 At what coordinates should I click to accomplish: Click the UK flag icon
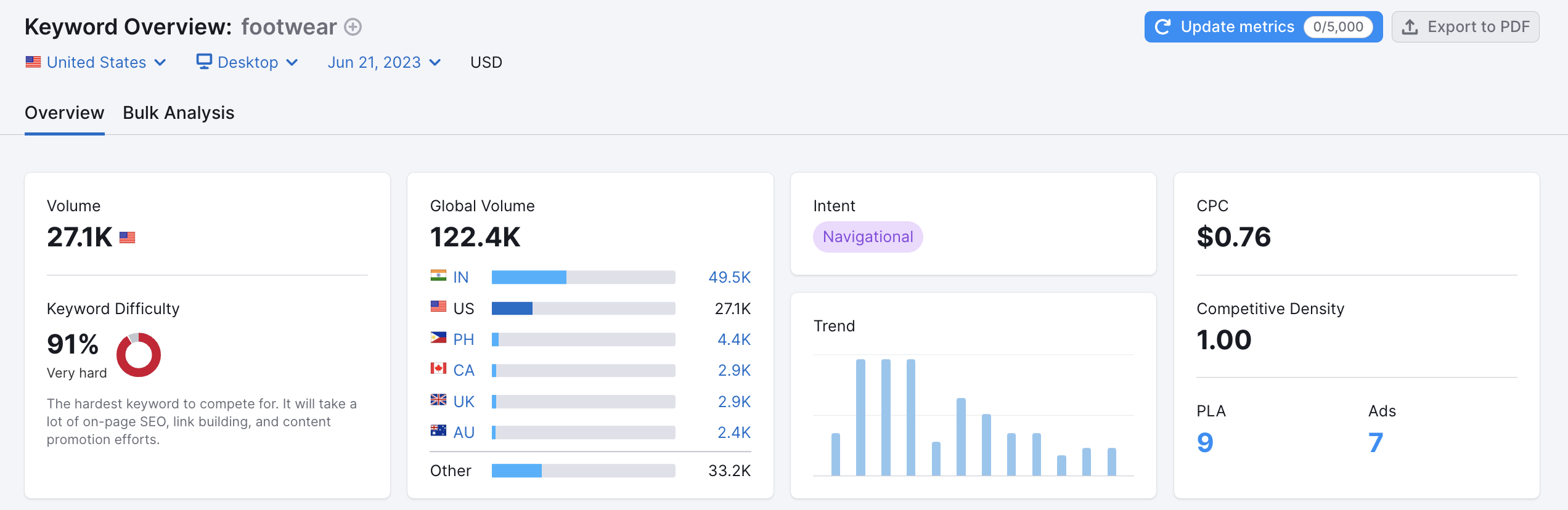tap(438, 400)
